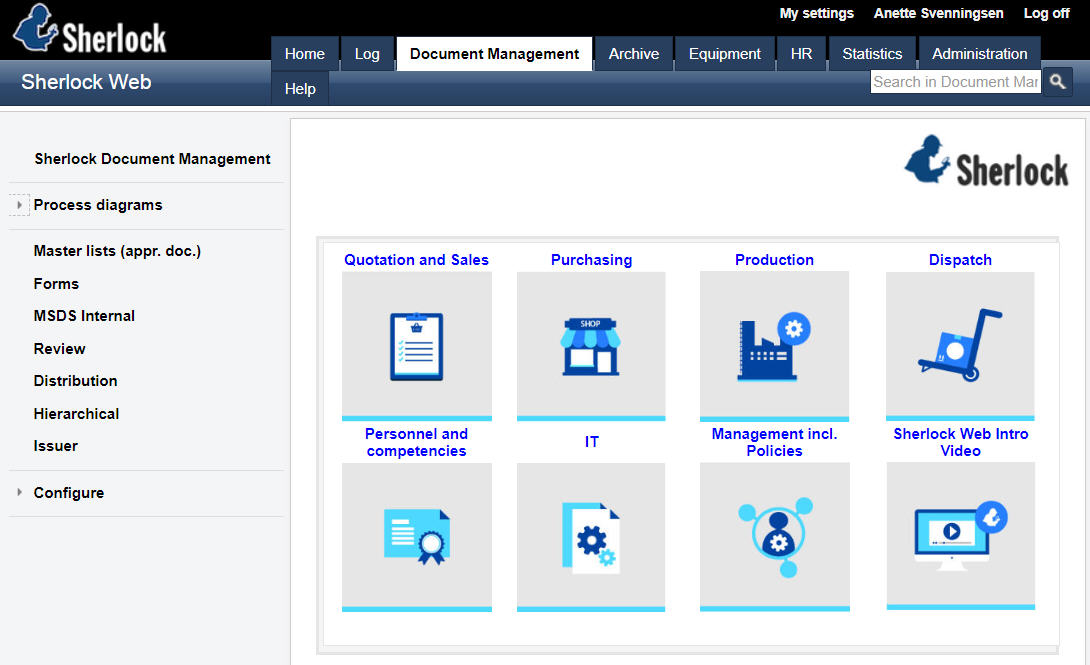Select the Document Management tab

click(494, 54)
